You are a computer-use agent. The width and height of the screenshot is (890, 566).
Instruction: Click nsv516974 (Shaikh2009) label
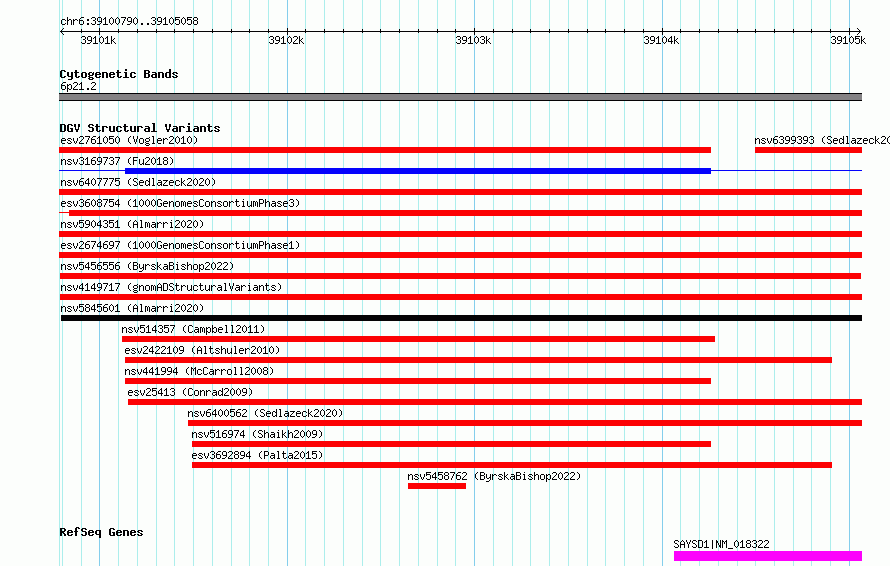257,434
